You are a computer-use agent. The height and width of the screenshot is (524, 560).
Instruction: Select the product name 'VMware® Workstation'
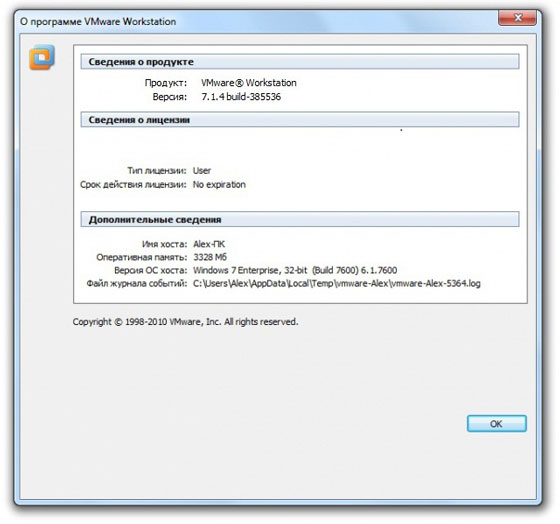pos(249,83)
